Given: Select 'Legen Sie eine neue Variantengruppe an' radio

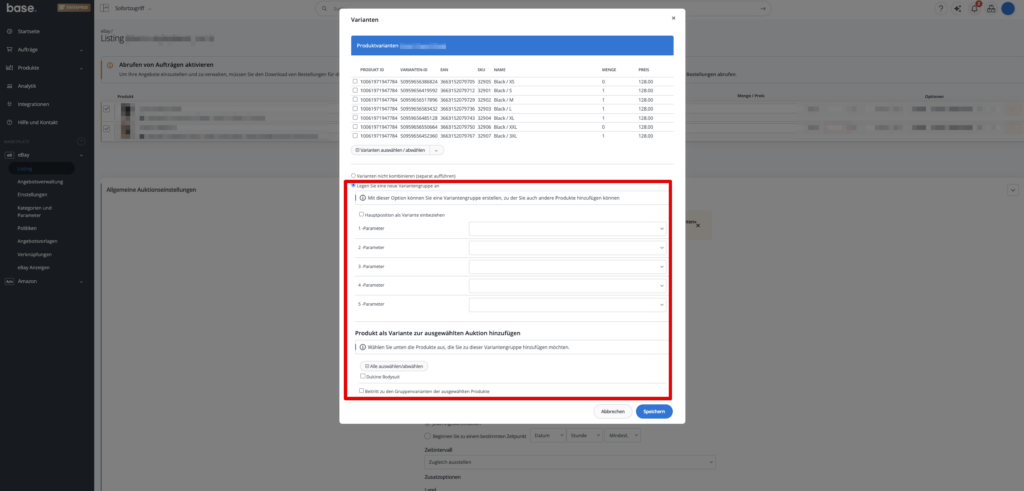Looking at the screenshot, I should point(353,185).
